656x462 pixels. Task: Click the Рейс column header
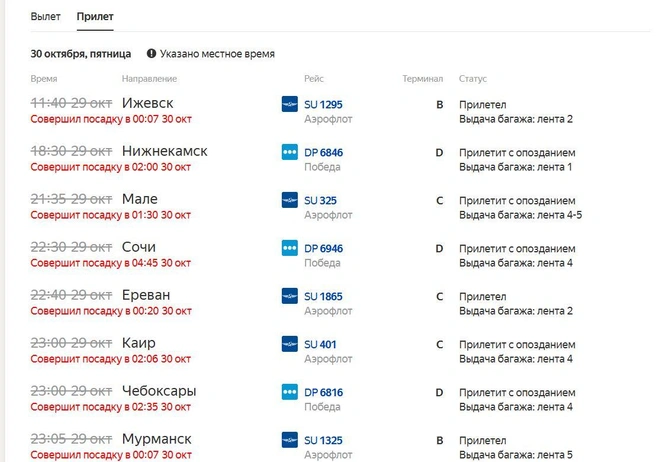pos(314,79)
